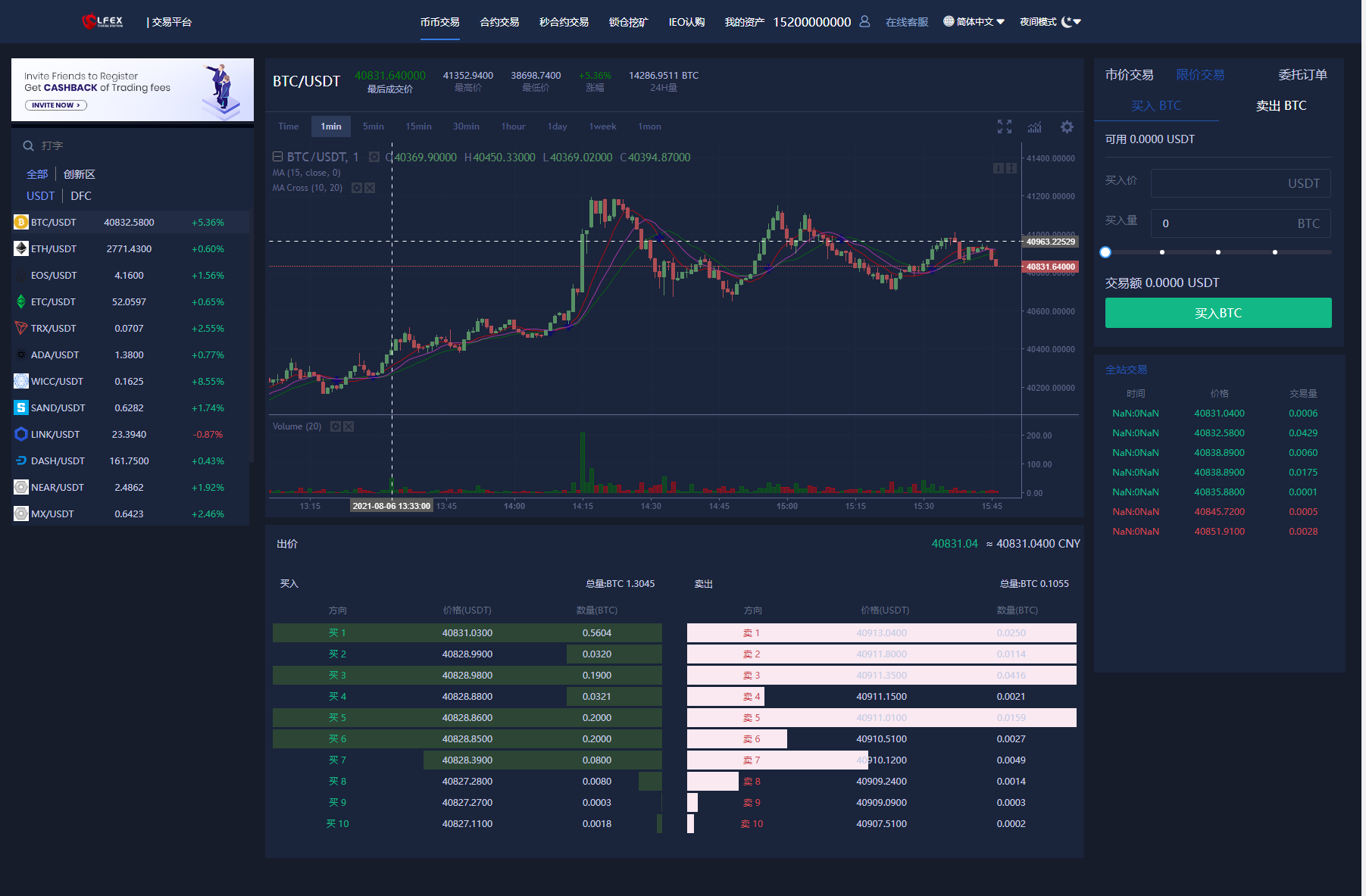This screenshot has width=1366, height=896.
Task: Open the Volume (20) indicator settings gear
Action: [x=336, y=426]
